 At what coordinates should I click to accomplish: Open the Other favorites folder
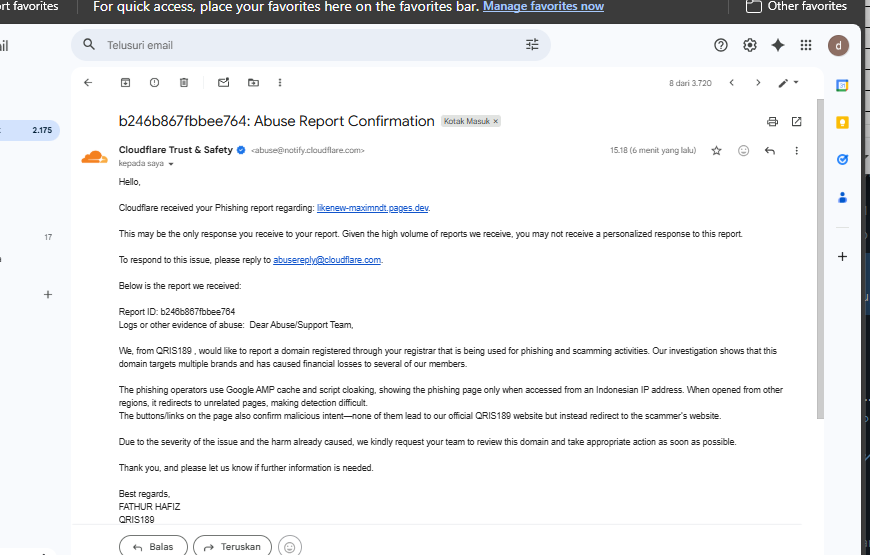tap(796, 6)
